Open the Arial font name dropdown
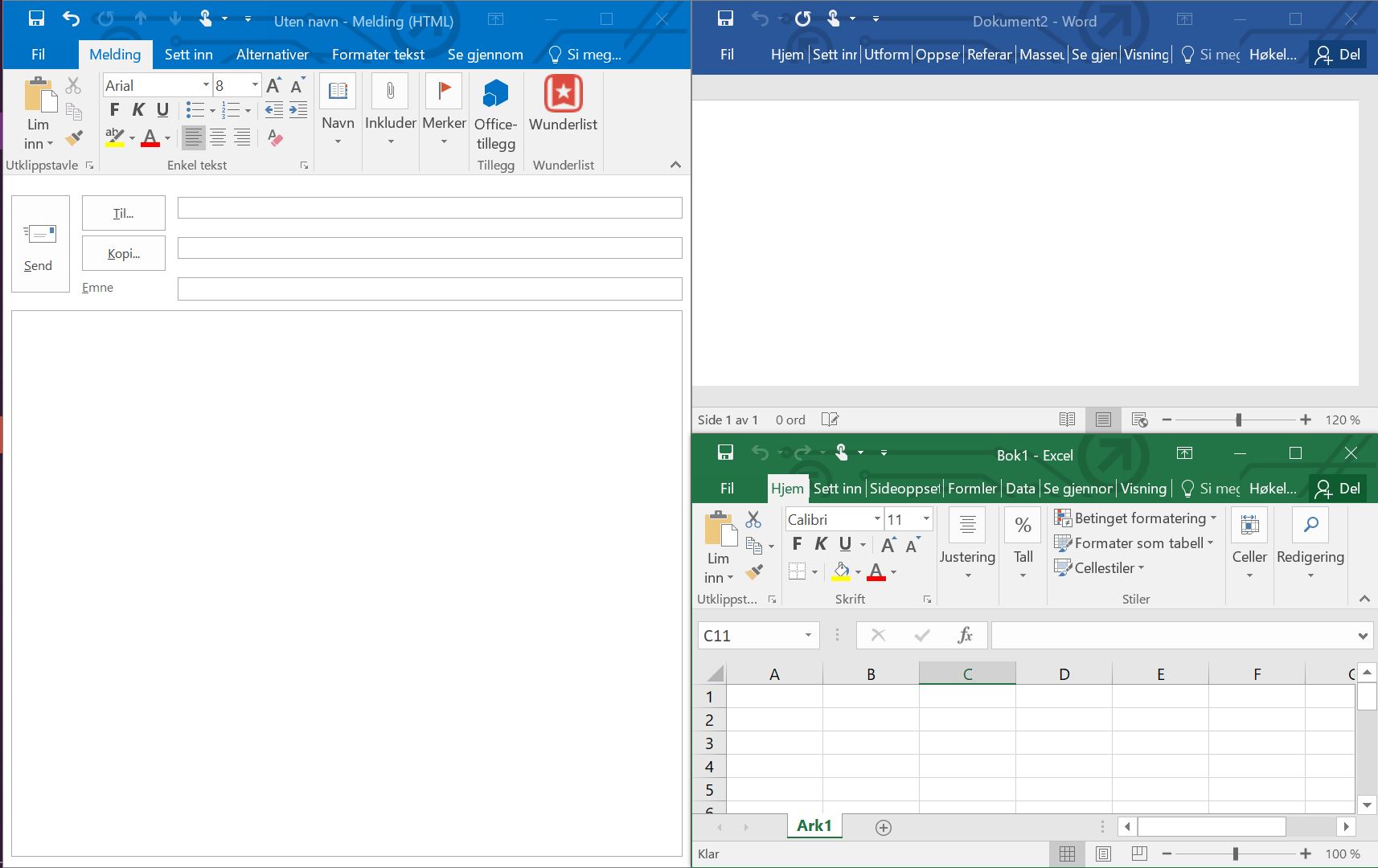 [x=206, y=85]
